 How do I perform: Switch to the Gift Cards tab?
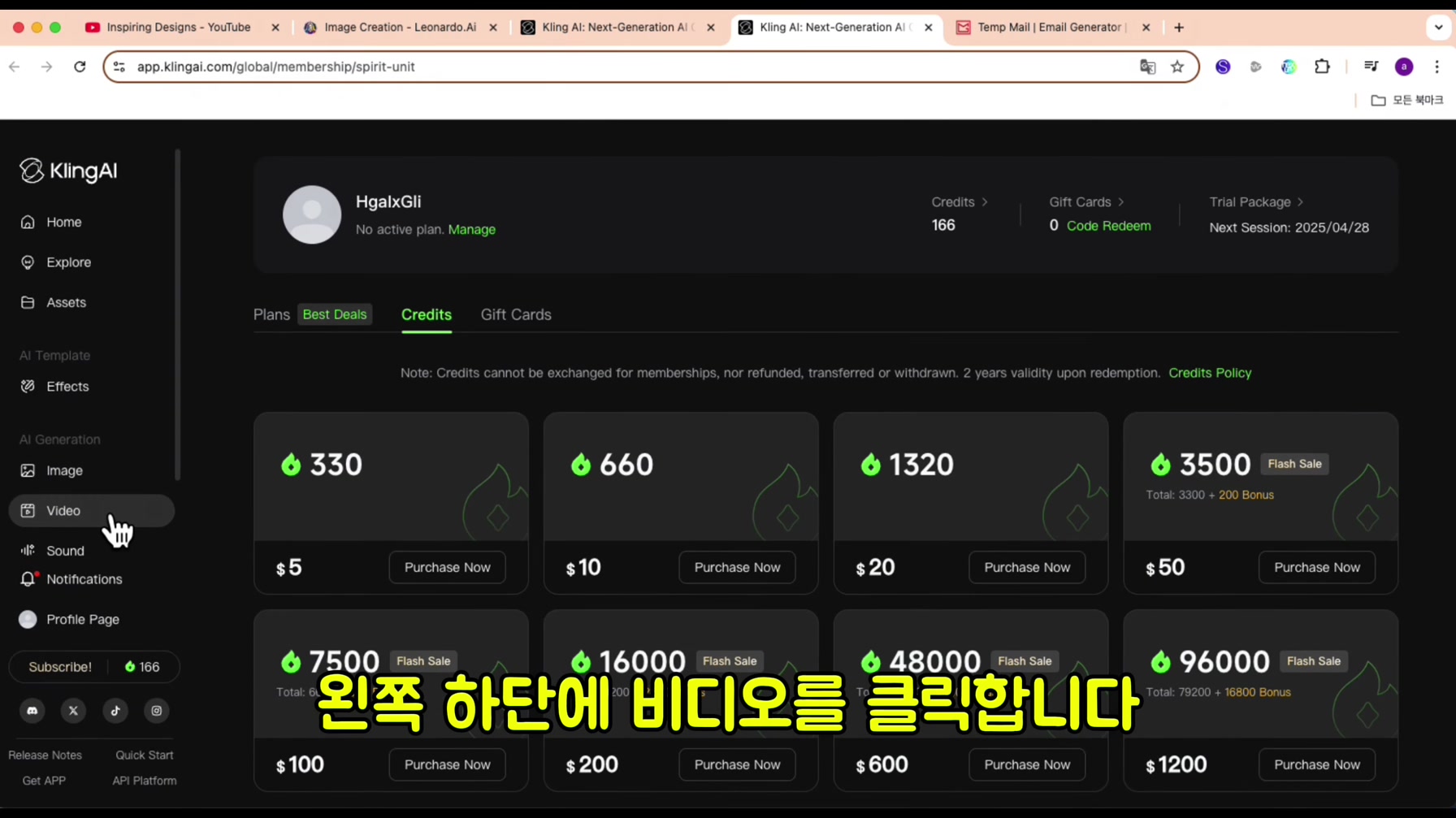tap(516, 314)
